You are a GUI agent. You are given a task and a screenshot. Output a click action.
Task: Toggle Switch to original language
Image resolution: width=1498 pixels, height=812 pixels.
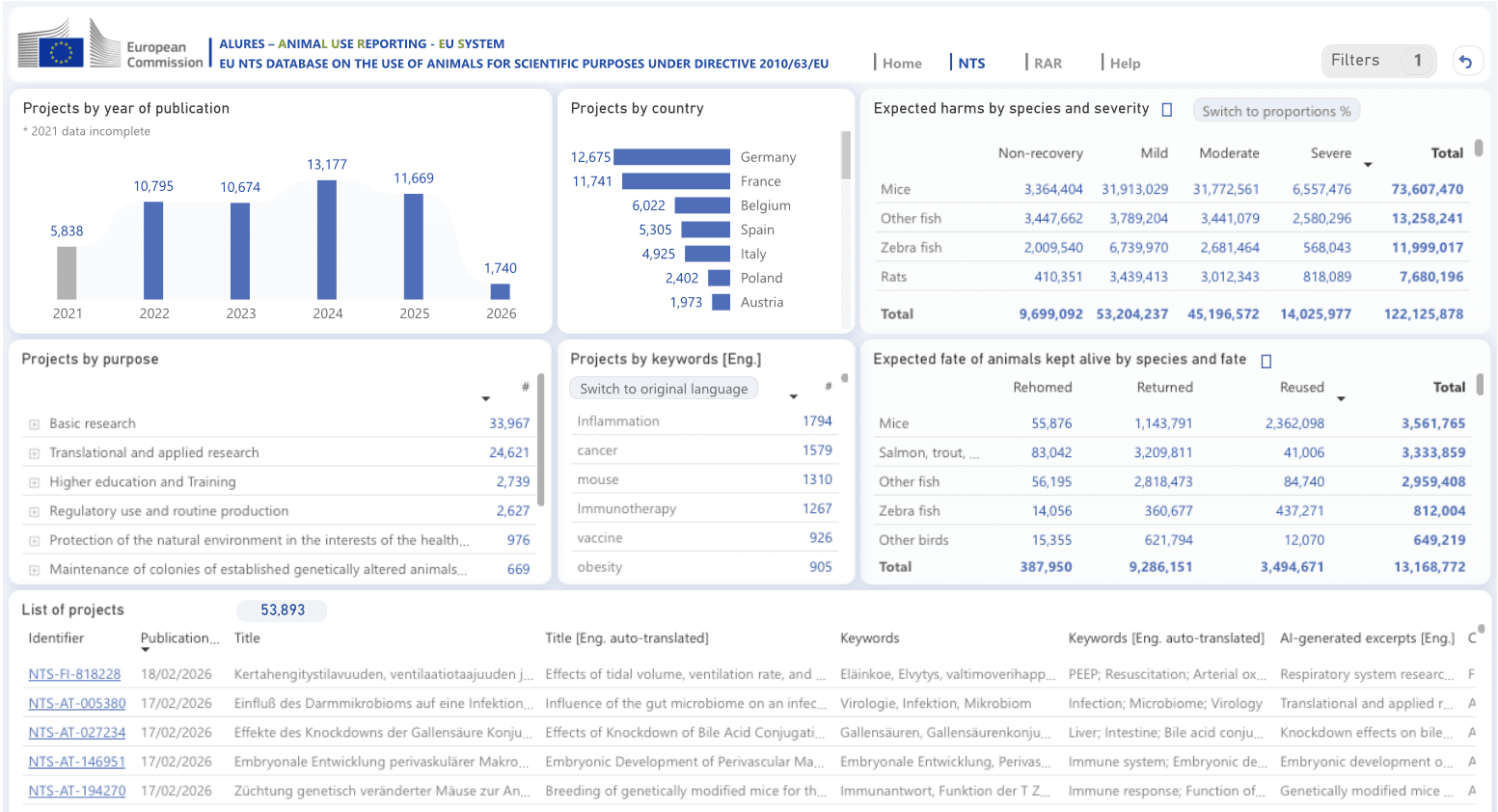[664, 389]
